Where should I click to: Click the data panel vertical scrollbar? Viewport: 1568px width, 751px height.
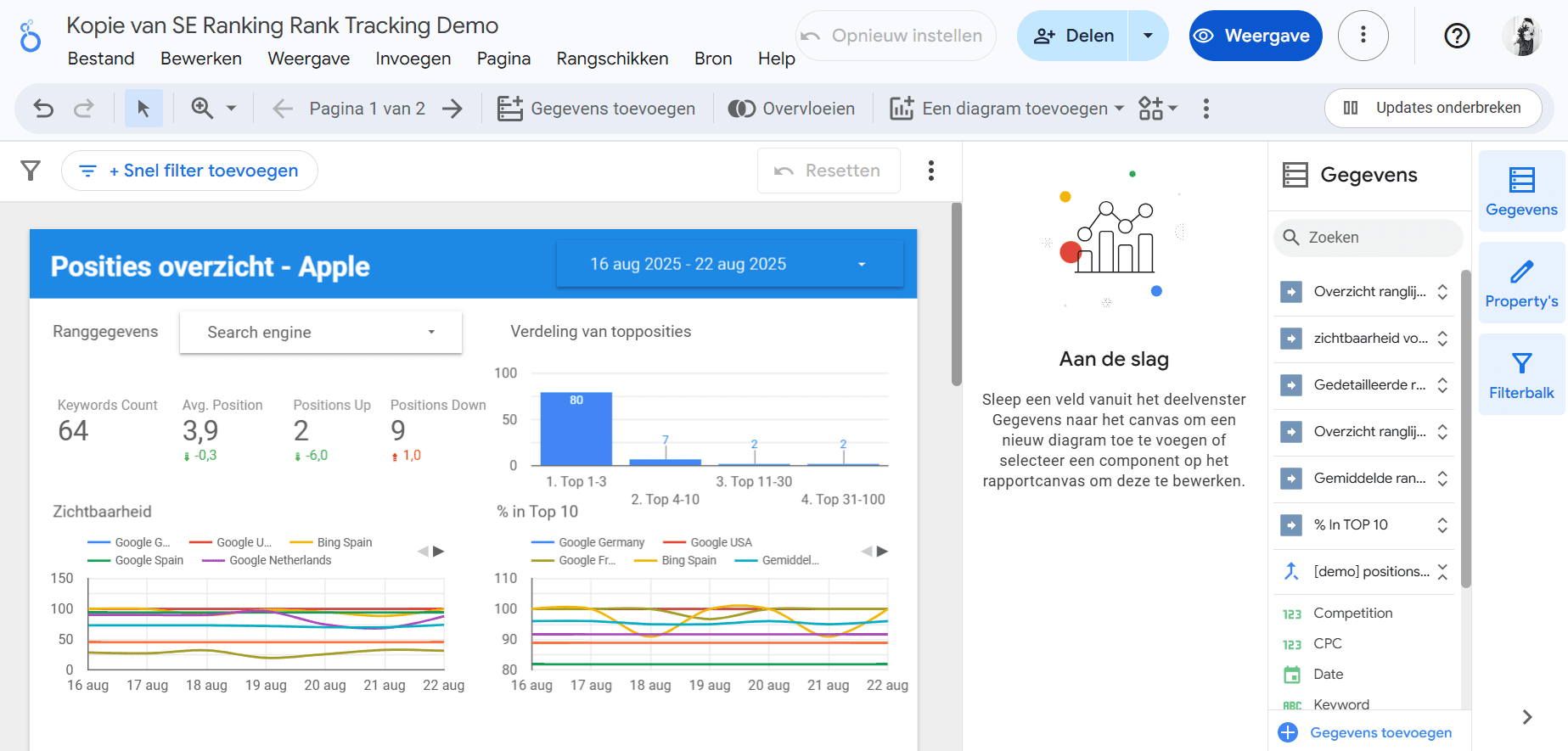1466,429
